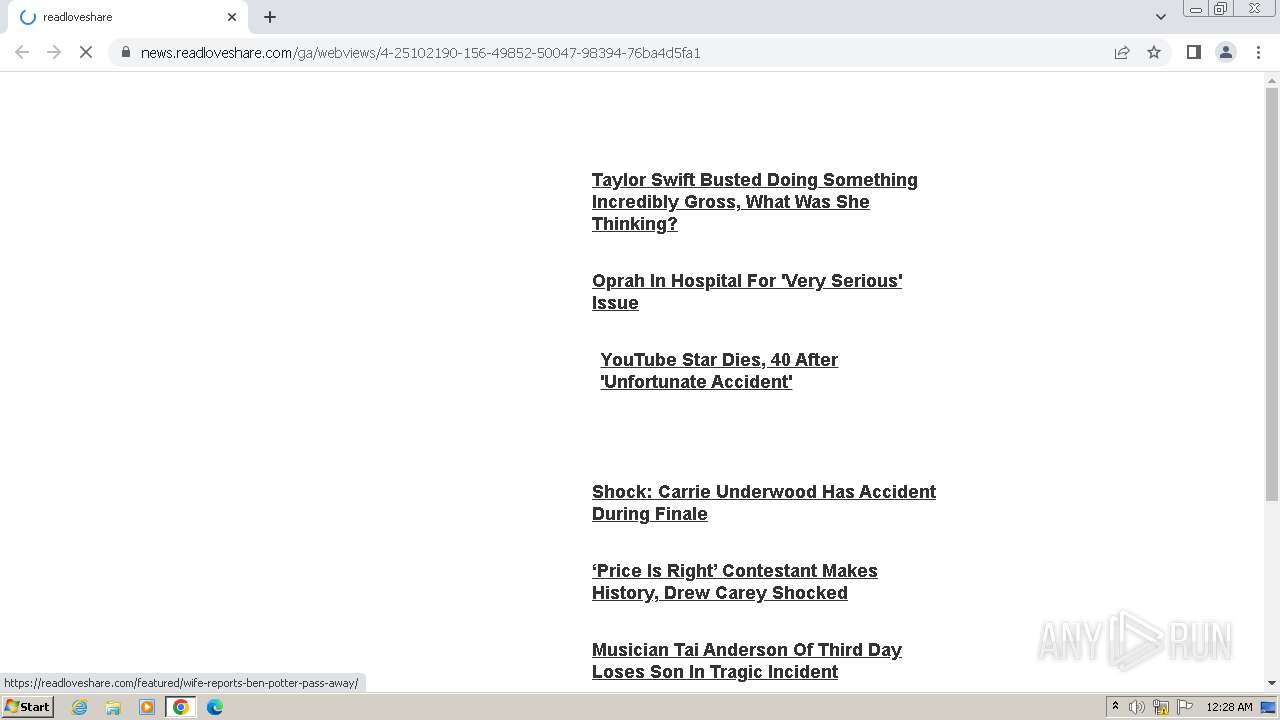Open Windows Start menu
The height and width of the screenshot is (720, 1280).
click(x=28, y=707)
